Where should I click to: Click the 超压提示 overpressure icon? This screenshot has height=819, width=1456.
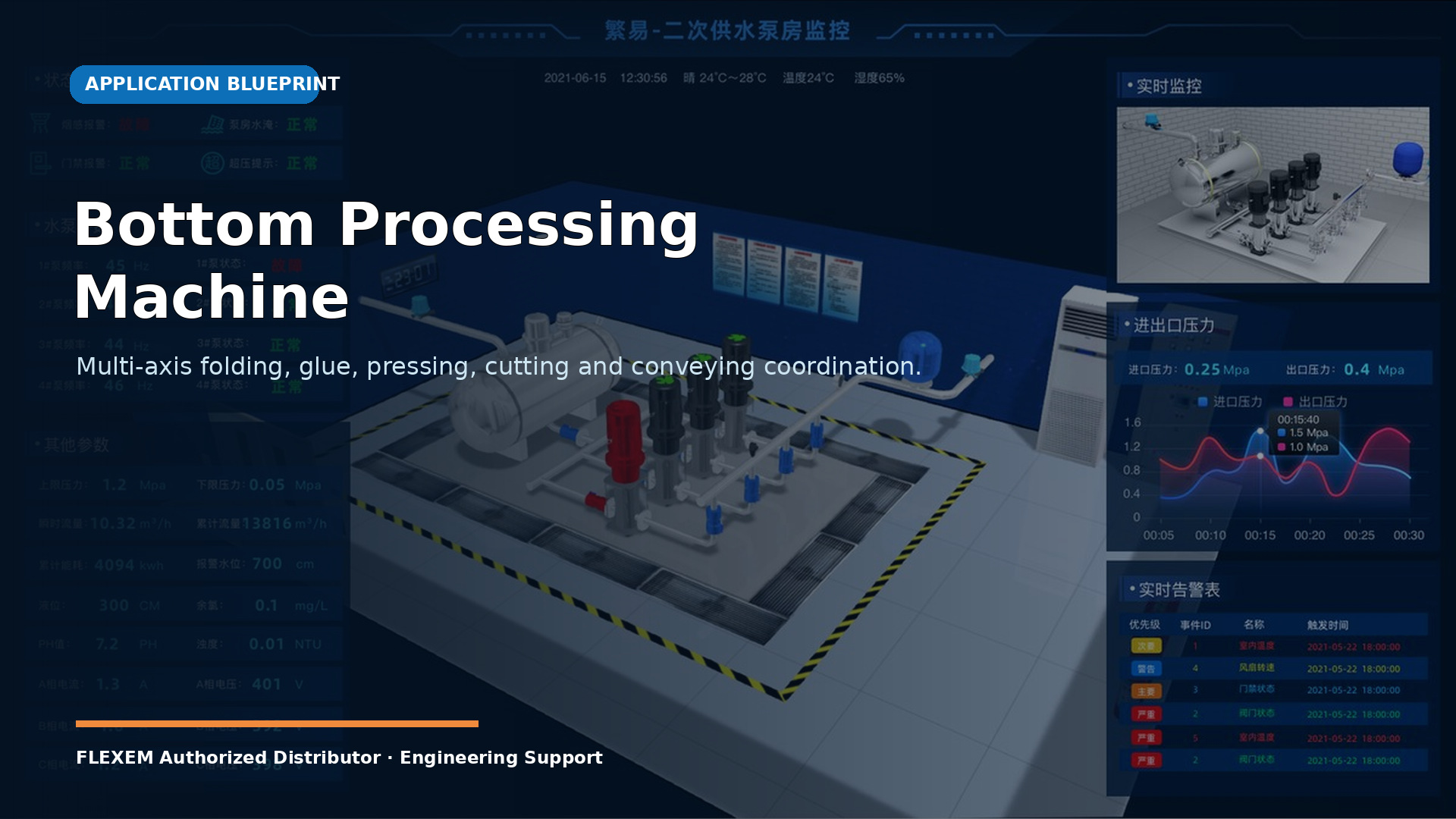212,163
